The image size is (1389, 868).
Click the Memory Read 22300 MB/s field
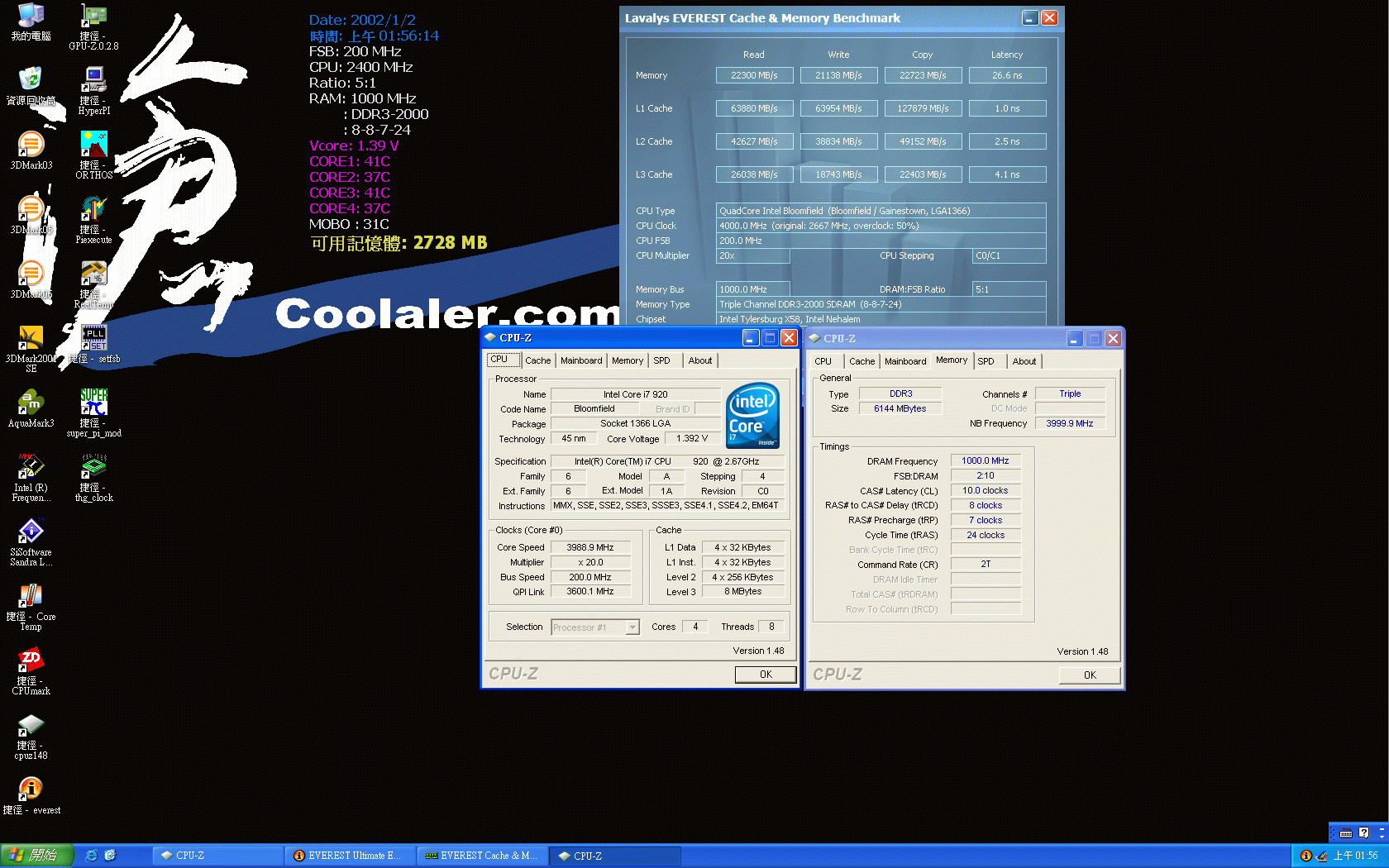pyautogui.click(x=754, y=75)
